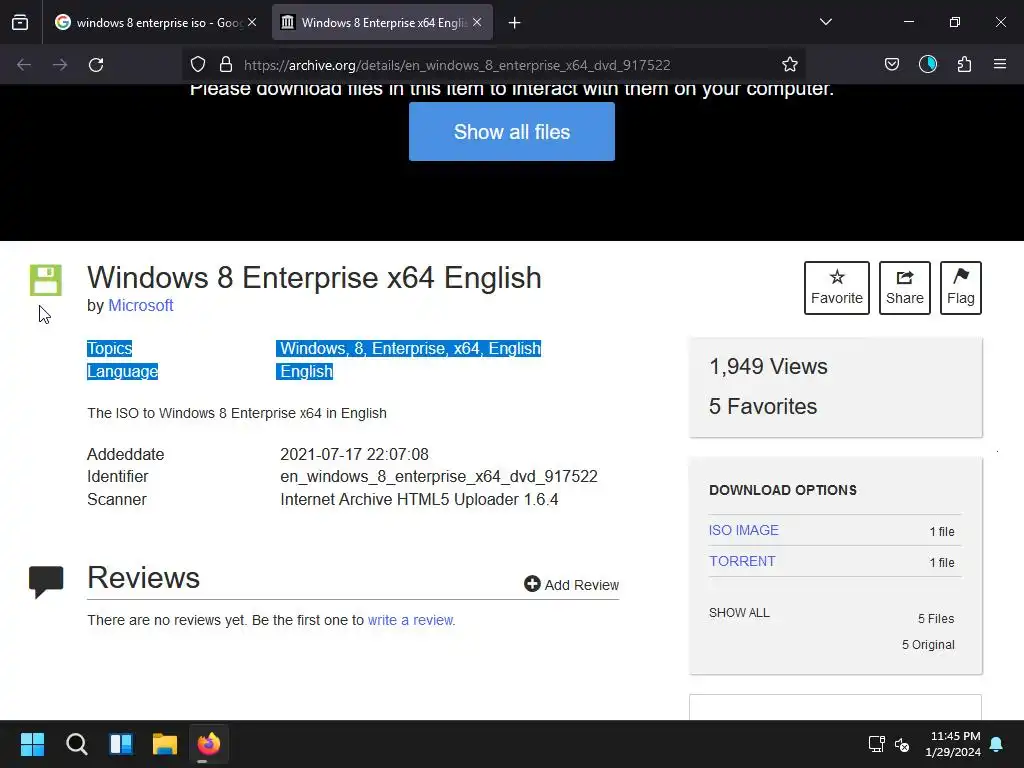Follow the write a review link
1024x768 pixels.
coord(410,620)
